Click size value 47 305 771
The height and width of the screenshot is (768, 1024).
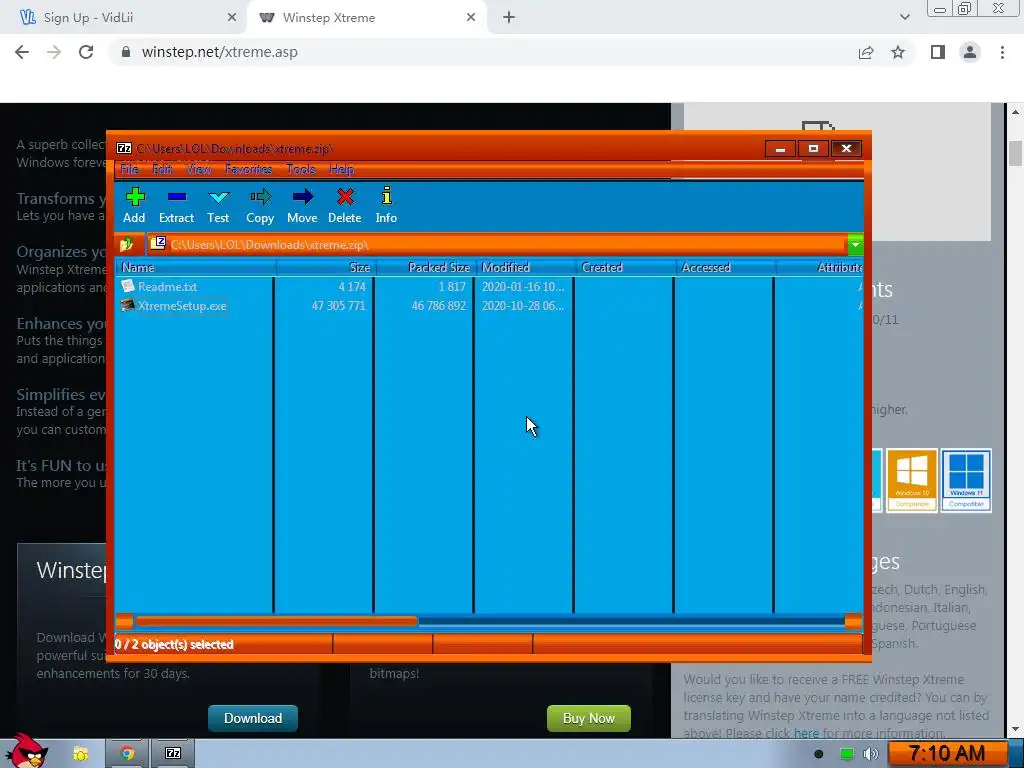(338, 306)
